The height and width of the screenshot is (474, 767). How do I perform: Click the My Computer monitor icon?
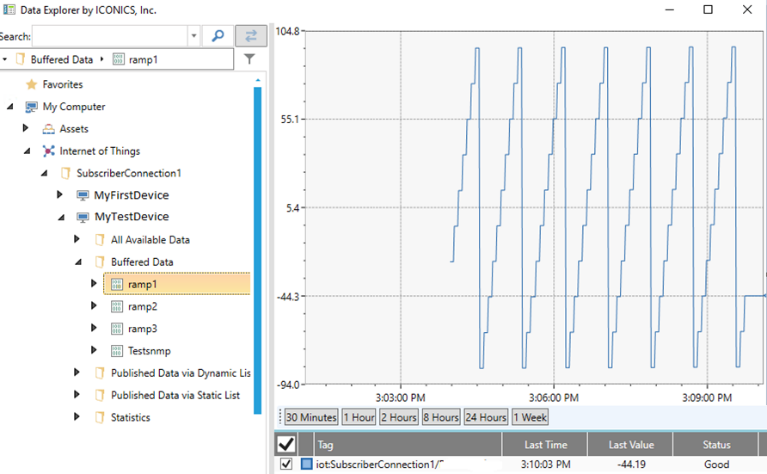[30, 107]
